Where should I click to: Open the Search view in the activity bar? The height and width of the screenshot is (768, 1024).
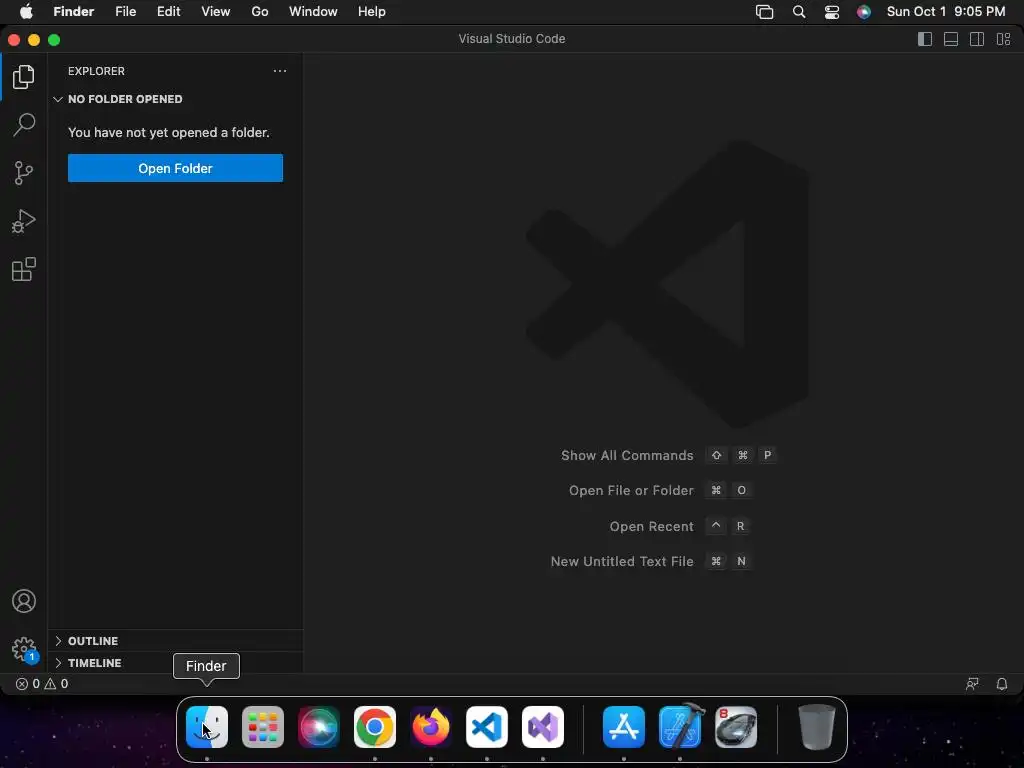[24, 125]
